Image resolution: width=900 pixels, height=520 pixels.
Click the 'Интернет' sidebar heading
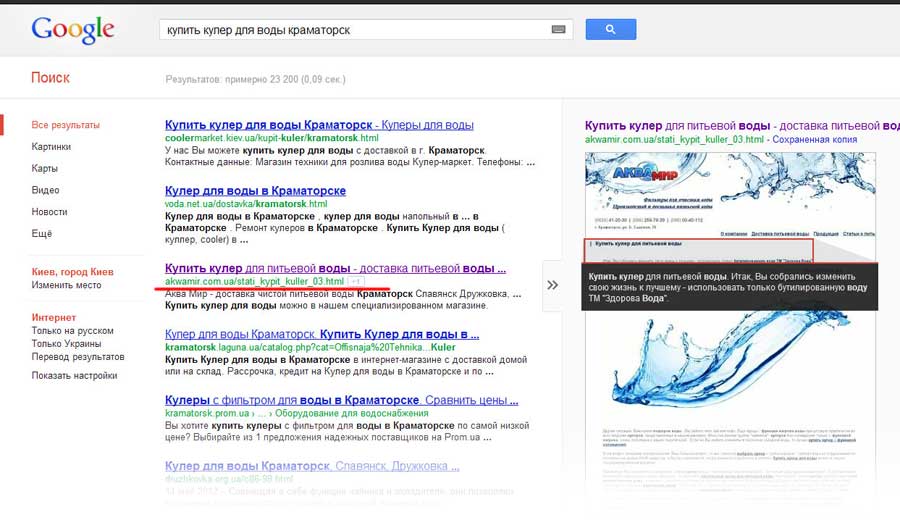coord(53,317)
